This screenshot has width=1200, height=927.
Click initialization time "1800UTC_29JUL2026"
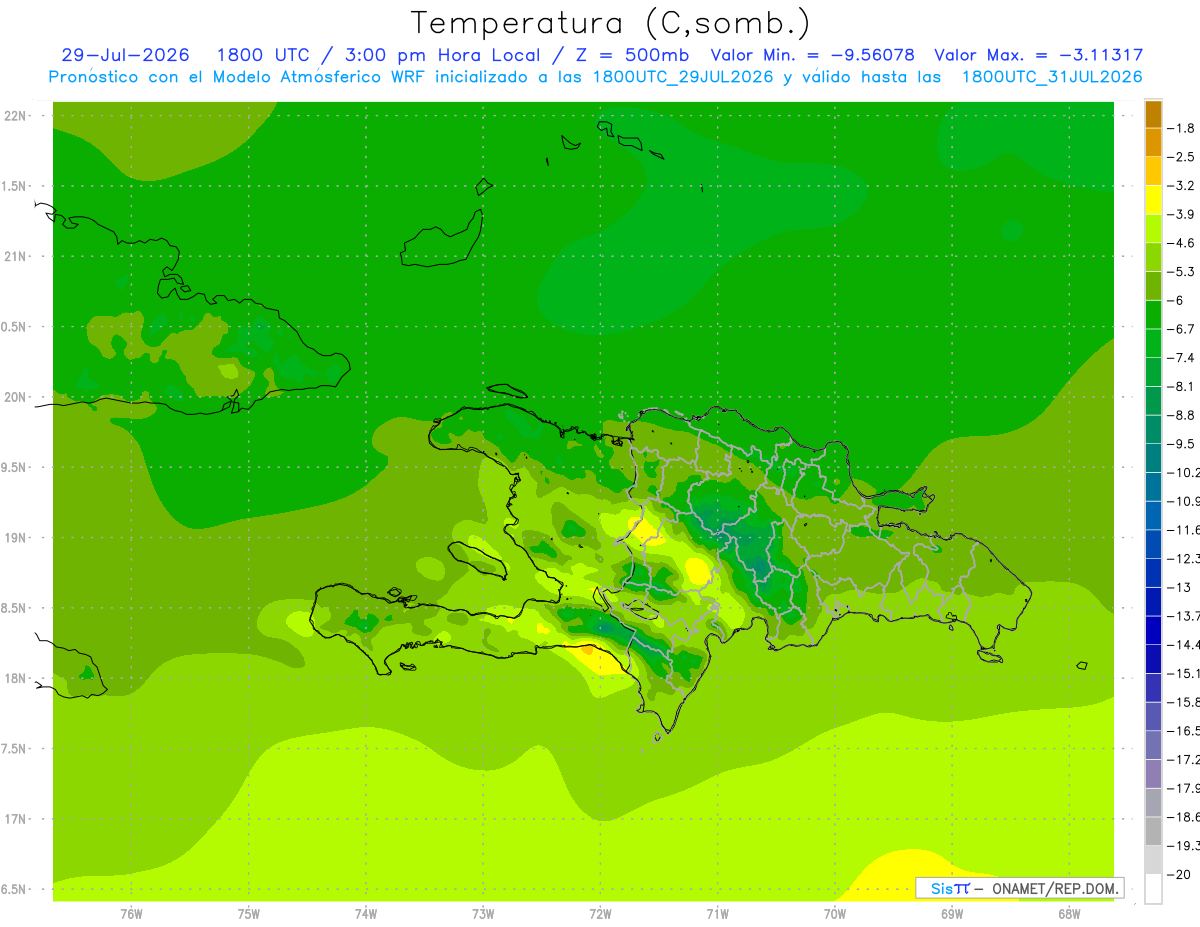pos(683,77)
